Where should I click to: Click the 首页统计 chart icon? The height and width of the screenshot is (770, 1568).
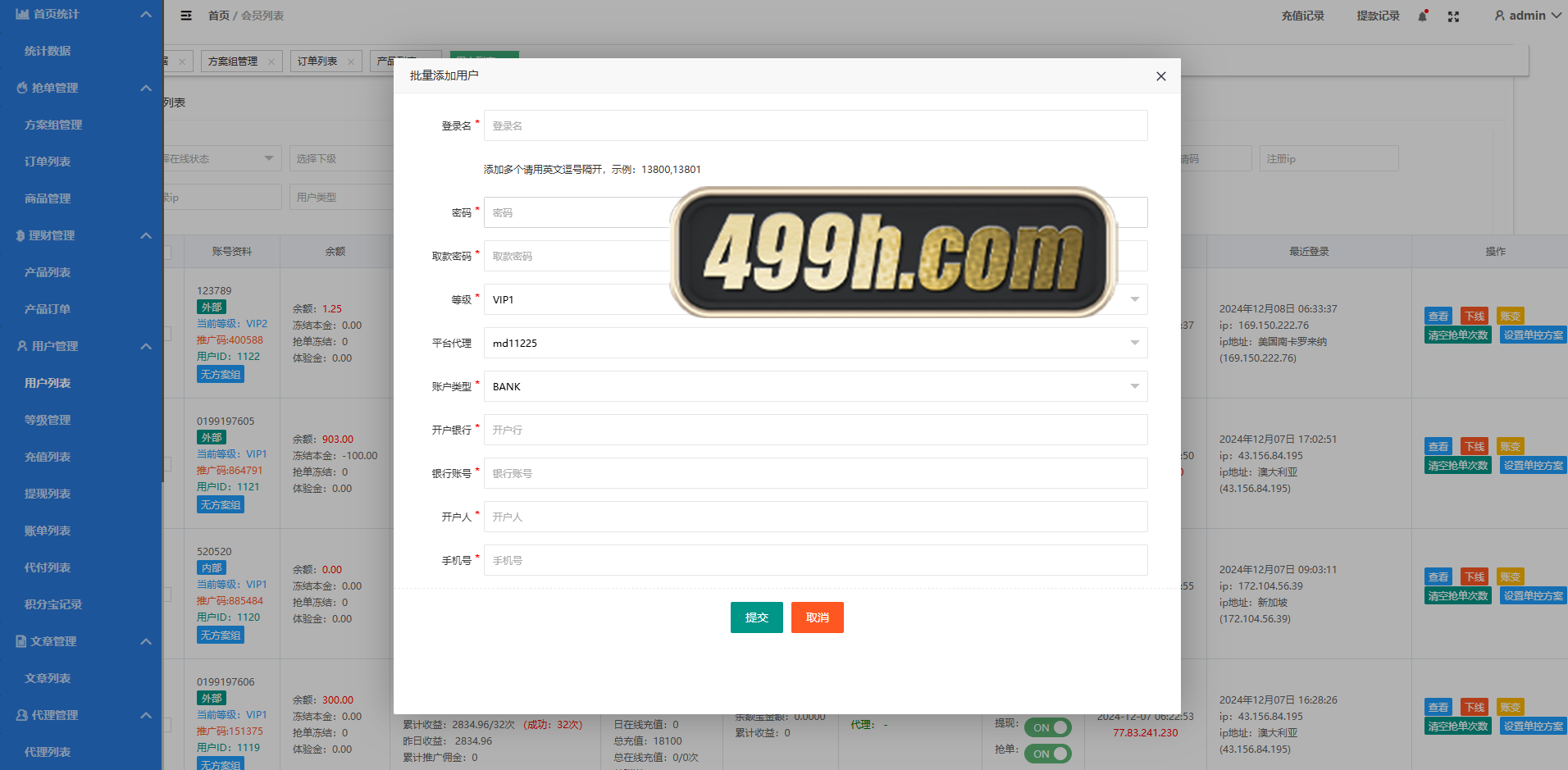pos(22,14)
